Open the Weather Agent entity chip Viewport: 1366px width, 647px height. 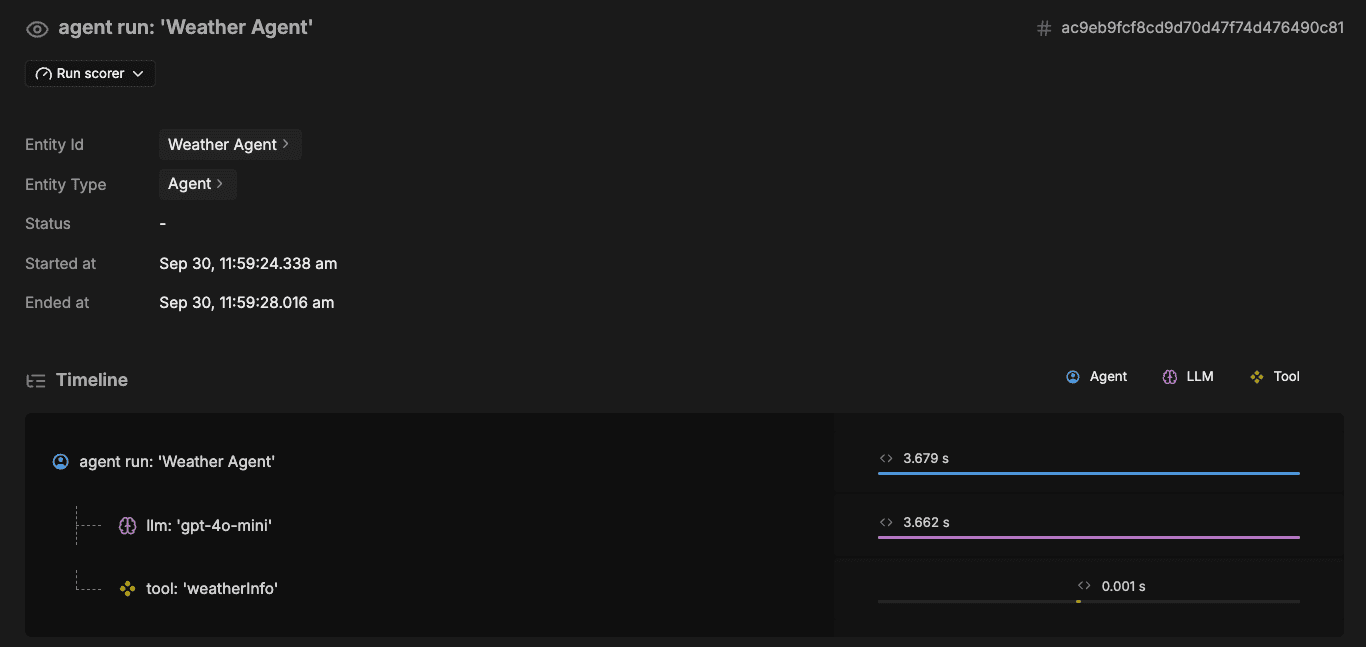pos(229,145)
